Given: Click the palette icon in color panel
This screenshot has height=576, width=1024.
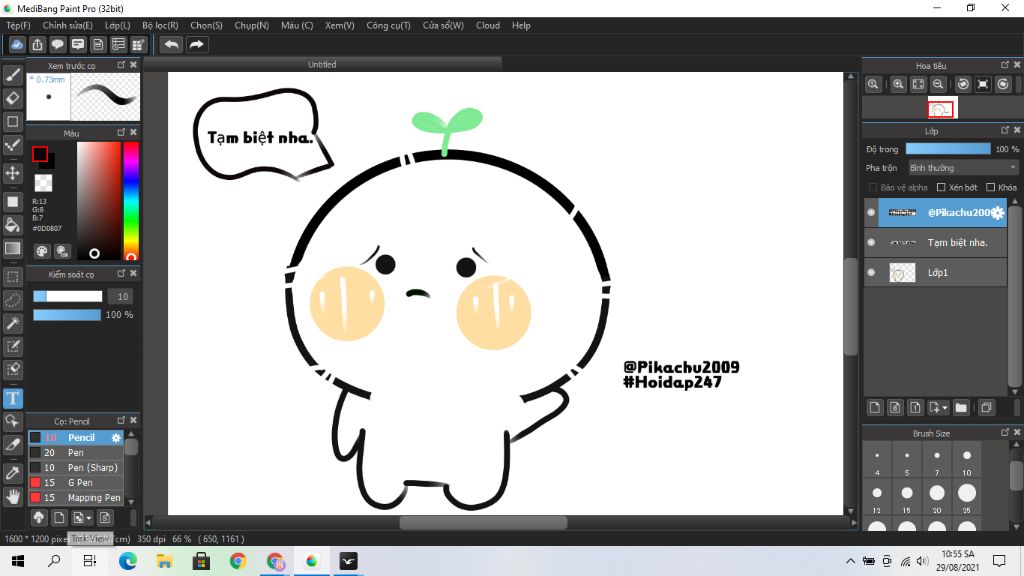Looking at the screenshot, I should (x=42, y=251).
